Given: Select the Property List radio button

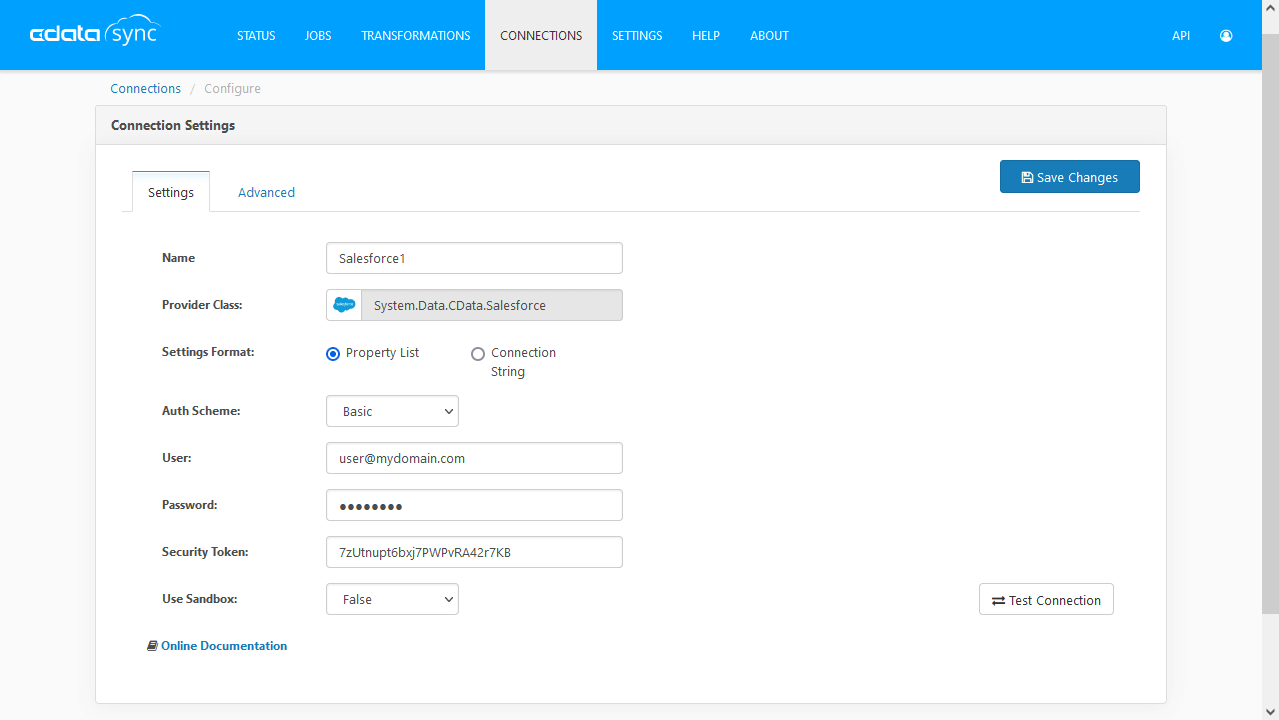Looking at the screenshot, I should (332, 353).
